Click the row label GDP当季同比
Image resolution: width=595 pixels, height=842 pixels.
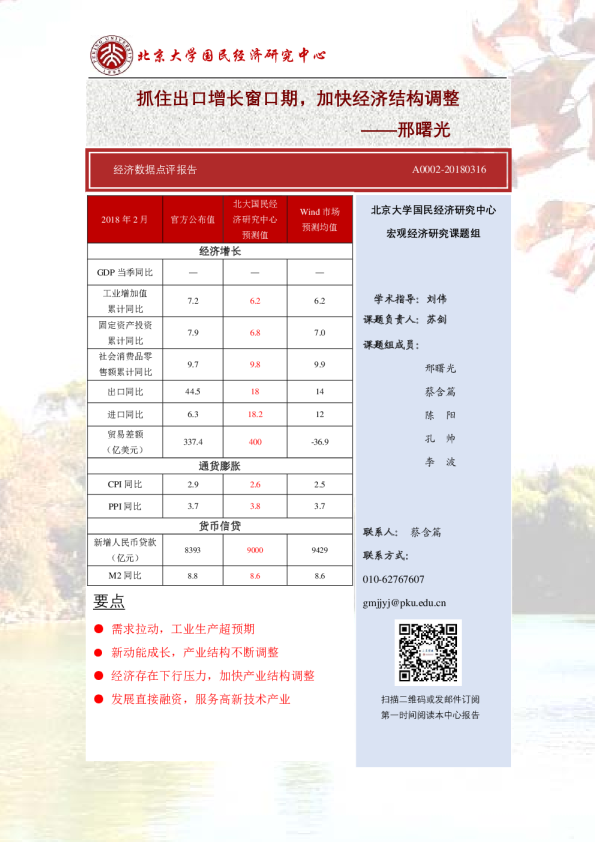[x=125, y=272]
